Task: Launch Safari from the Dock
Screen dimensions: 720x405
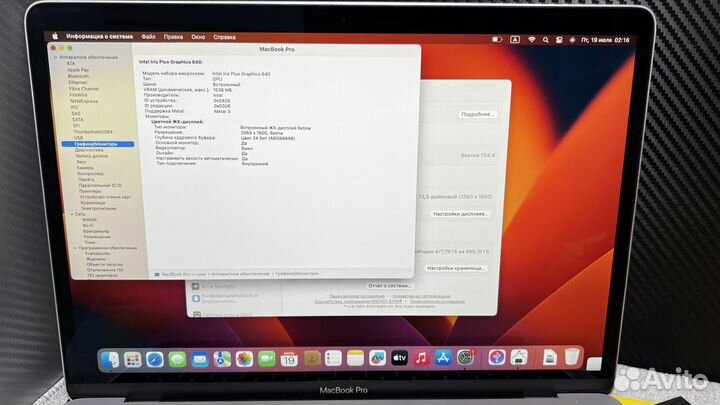Action: tap(155, 360)
